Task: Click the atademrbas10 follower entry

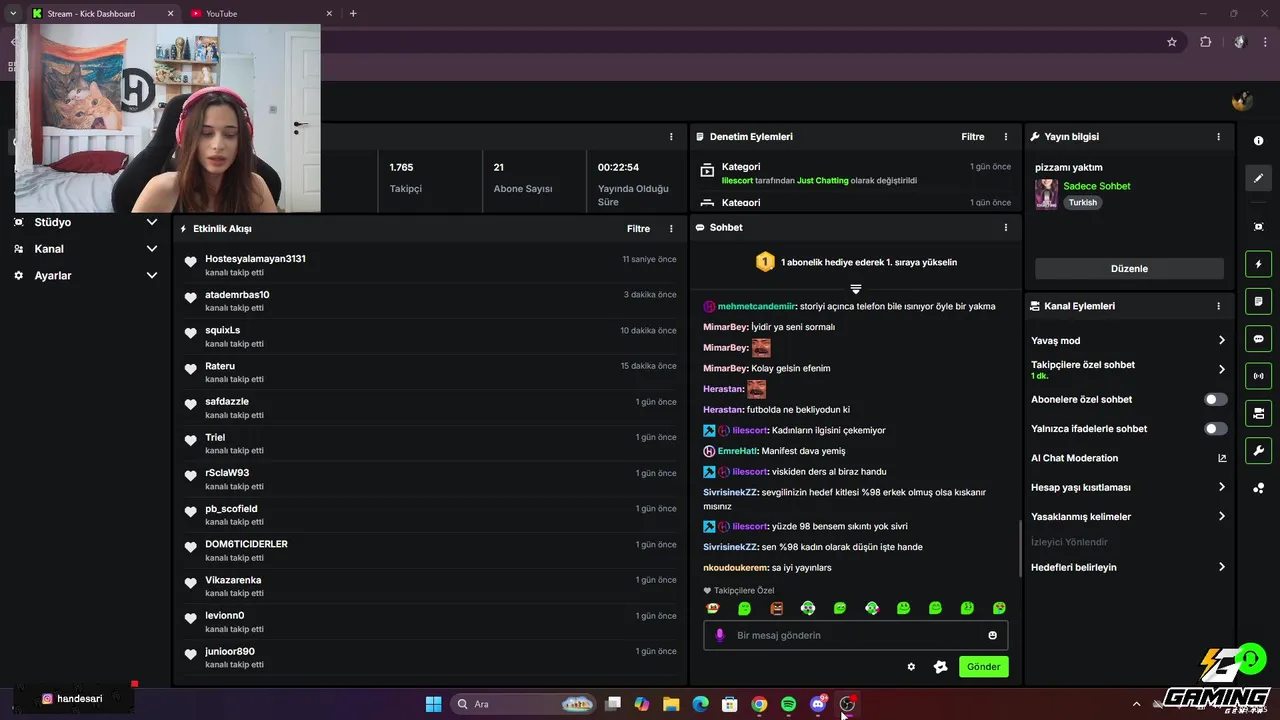Action: coord(430,300)
